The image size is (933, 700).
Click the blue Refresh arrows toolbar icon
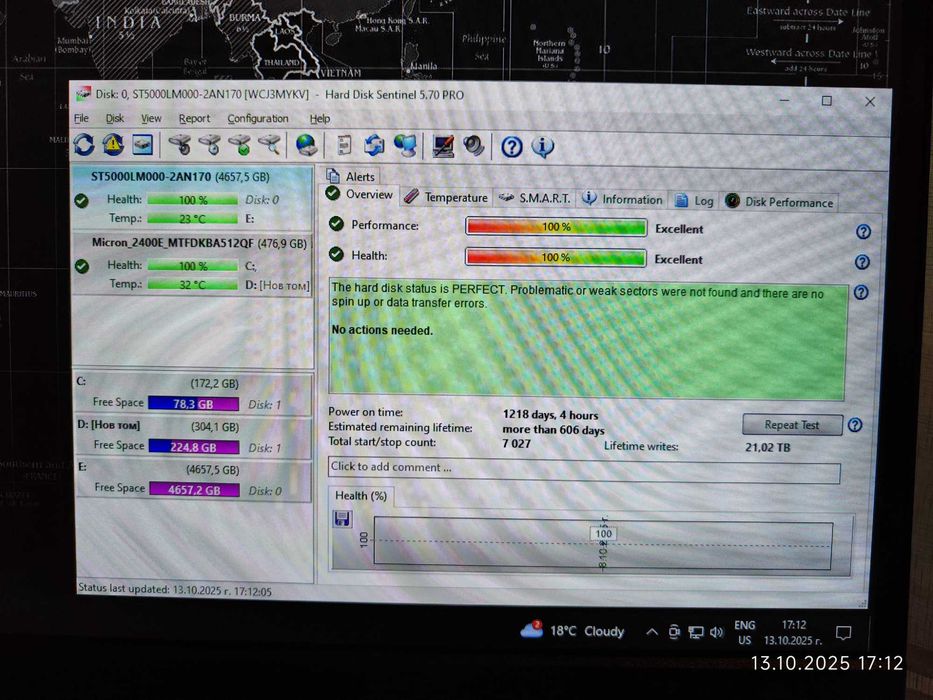coord(84,144)
